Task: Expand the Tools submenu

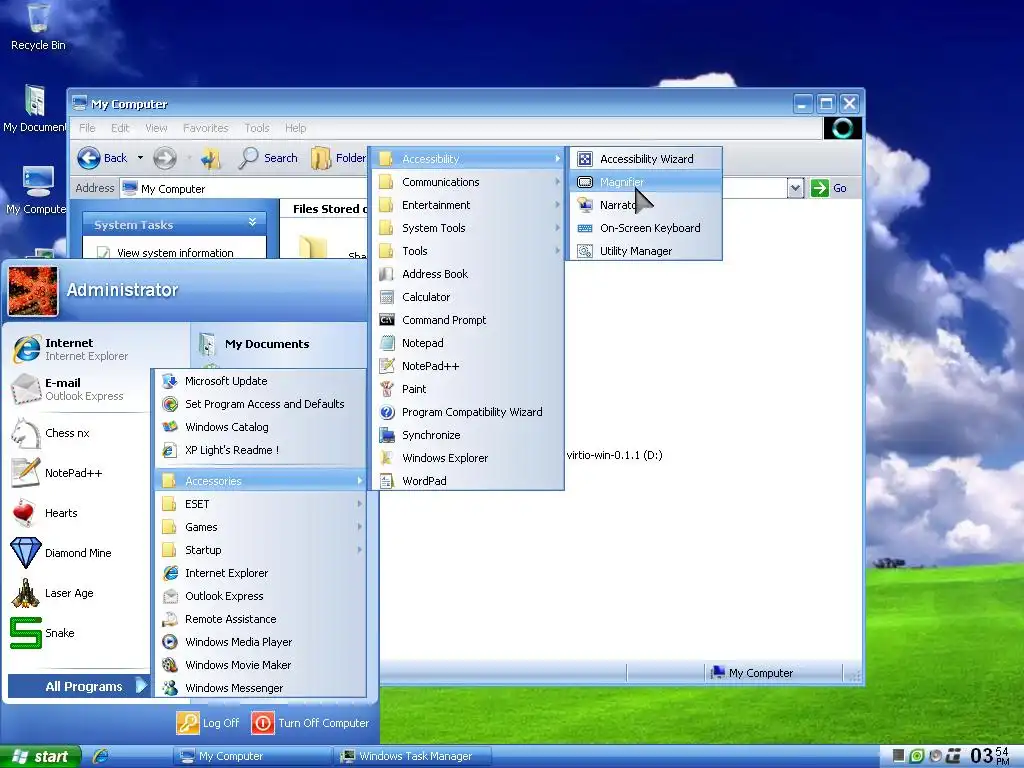Action: [x=468, y=251]
